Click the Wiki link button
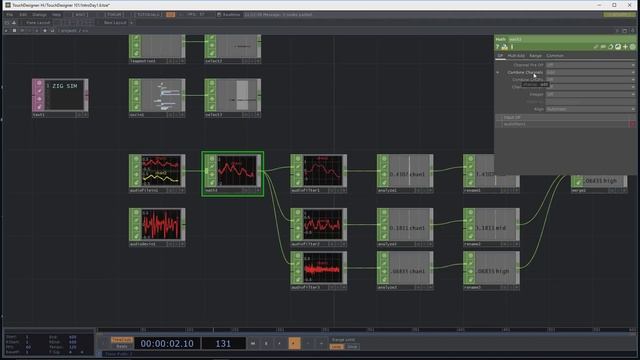 [80, 15]
